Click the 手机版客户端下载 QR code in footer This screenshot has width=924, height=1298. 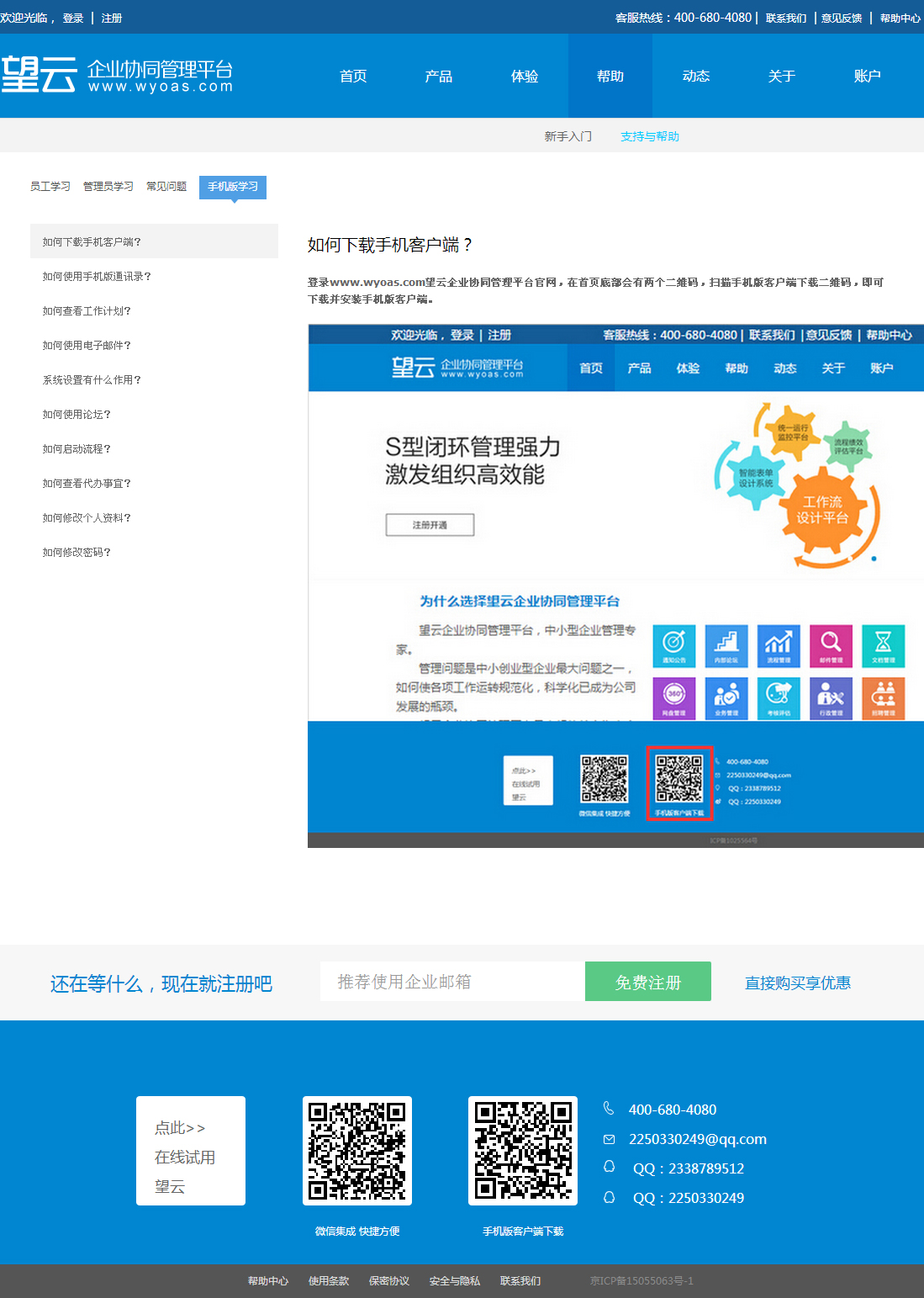tap(523, 1151)
